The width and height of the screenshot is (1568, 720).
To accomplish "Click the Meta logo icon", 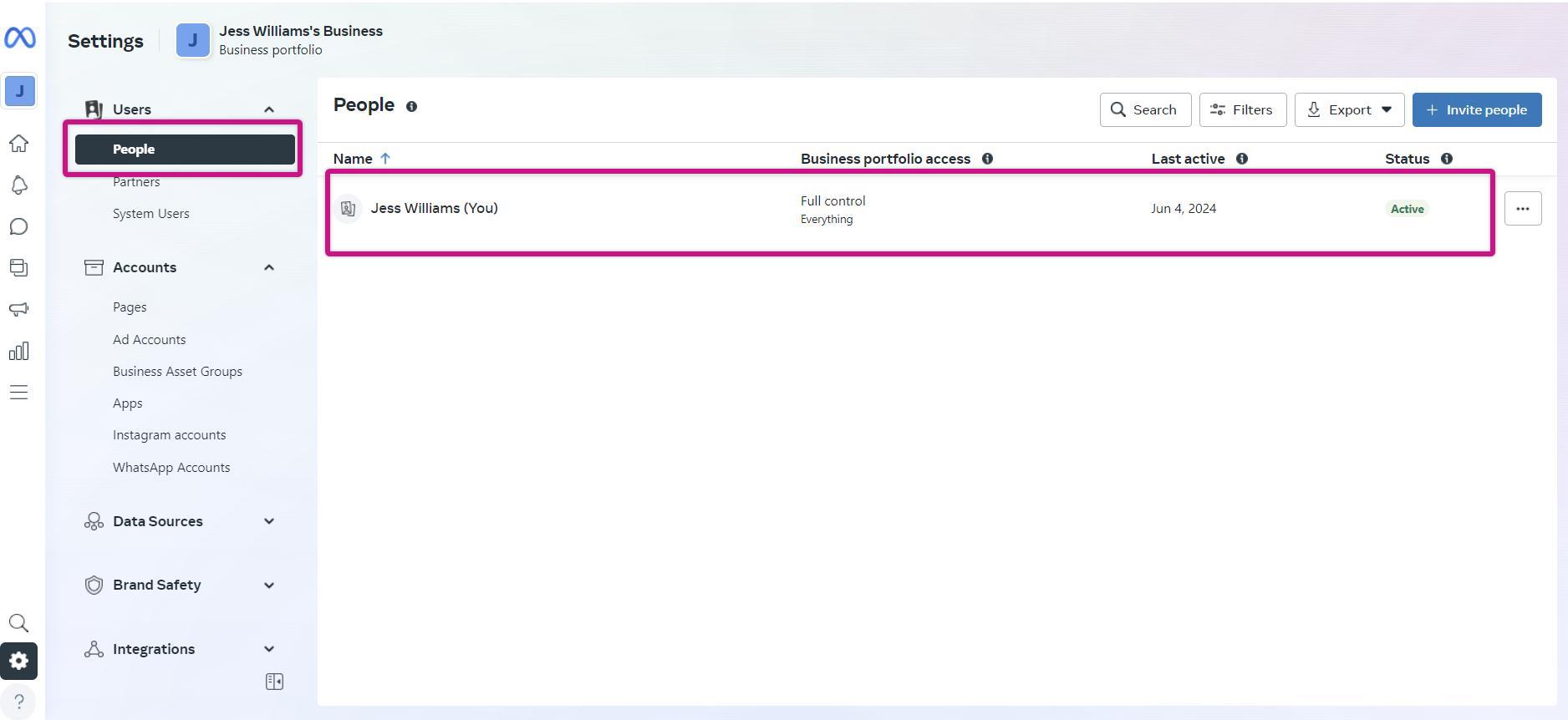I will tap(19, 38).
